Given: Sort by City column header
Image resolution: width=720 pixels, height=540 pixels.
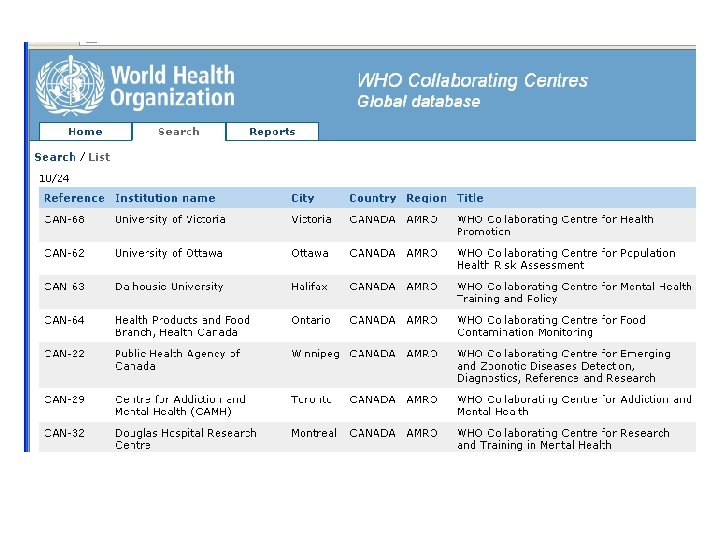Looking at the screenshot, I should click(x=303, y=198).
